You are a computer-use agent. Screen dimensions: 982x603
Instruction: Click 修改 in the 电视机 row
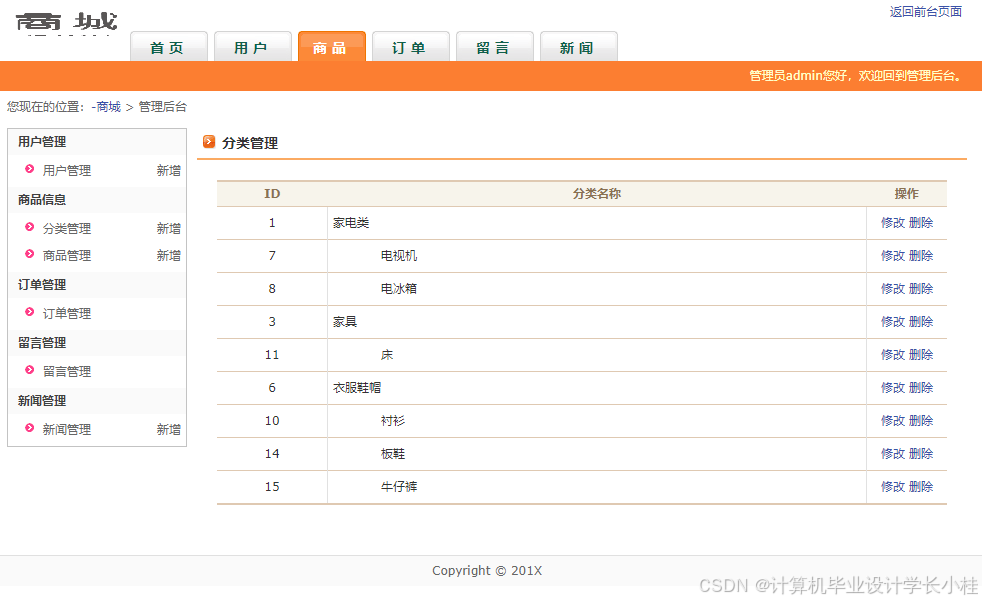893,255
